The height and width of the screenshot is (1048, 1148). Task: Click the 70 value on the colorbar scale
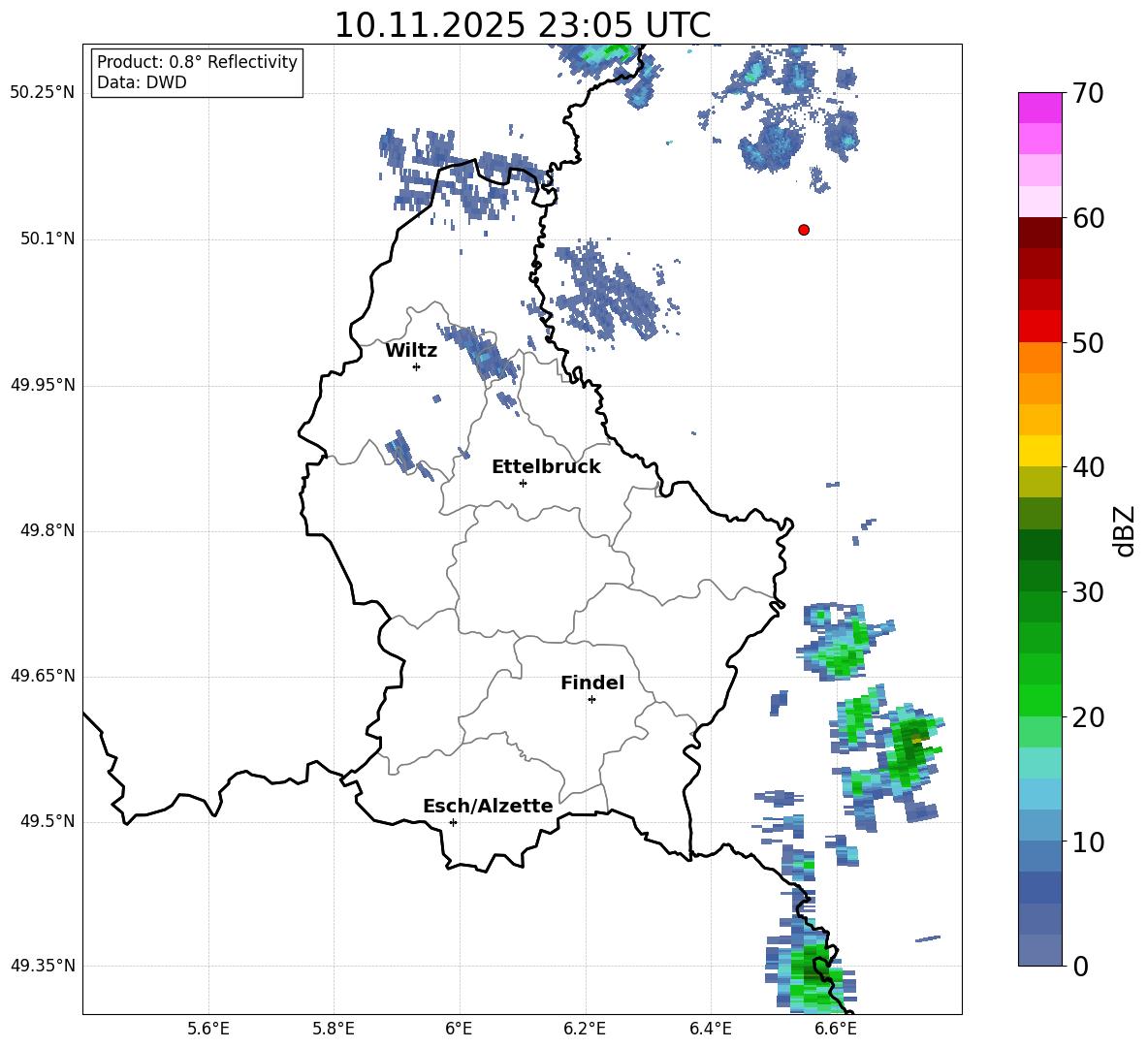[1089, 94]
